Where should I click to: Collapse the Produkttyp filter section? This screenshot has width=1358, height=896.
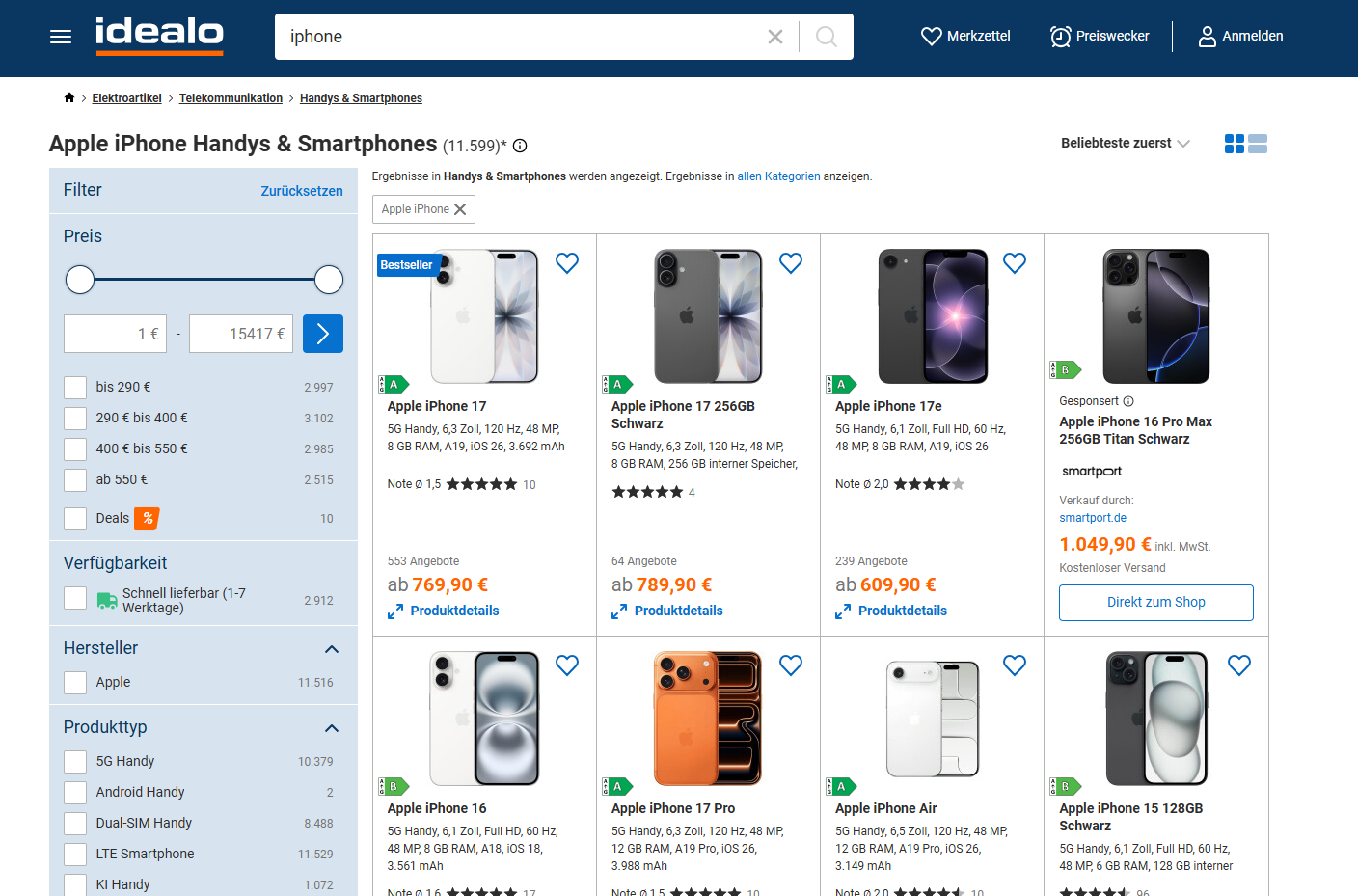pyautogui.click(x=332, y=728)
